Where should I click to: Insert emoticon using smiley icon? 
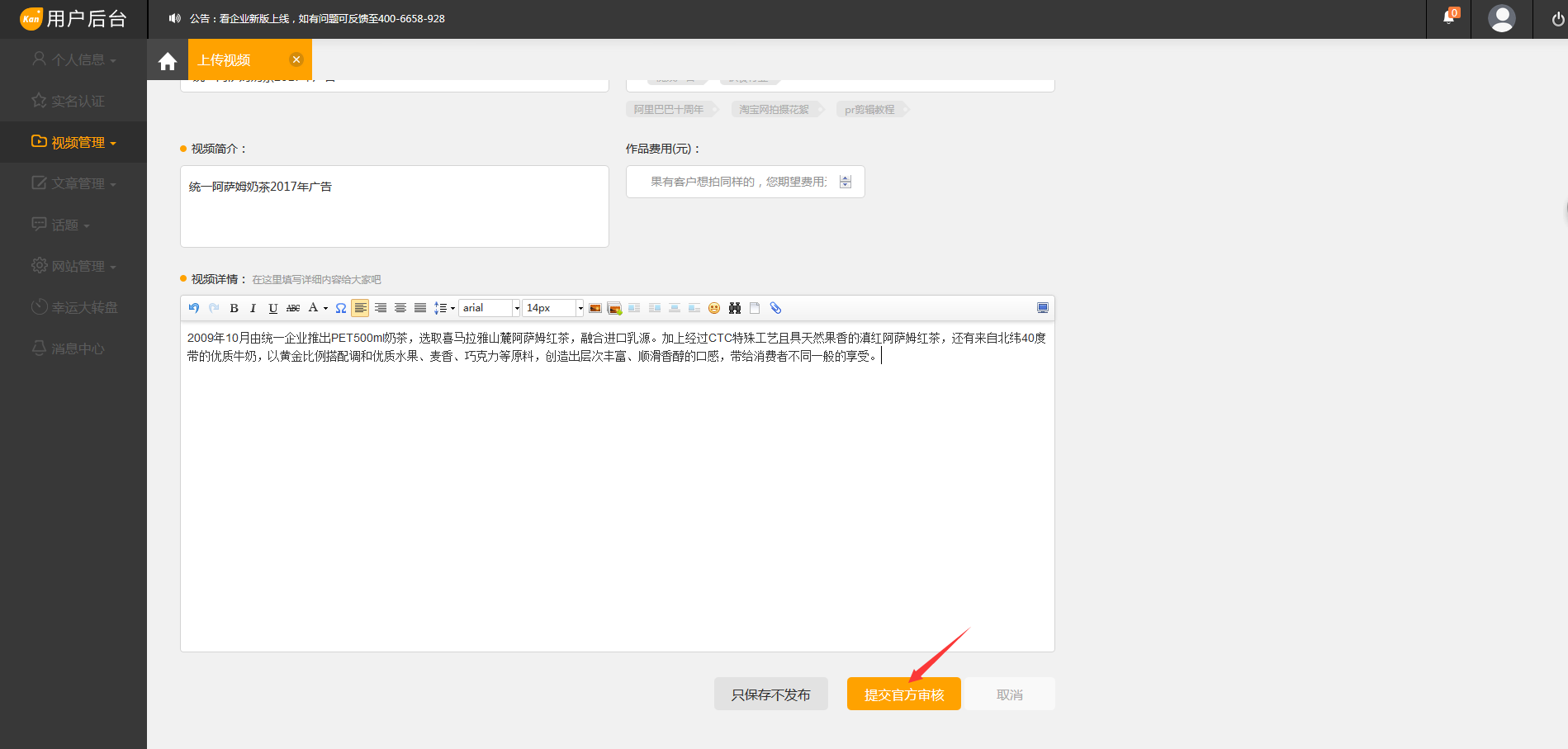[714, 308]
